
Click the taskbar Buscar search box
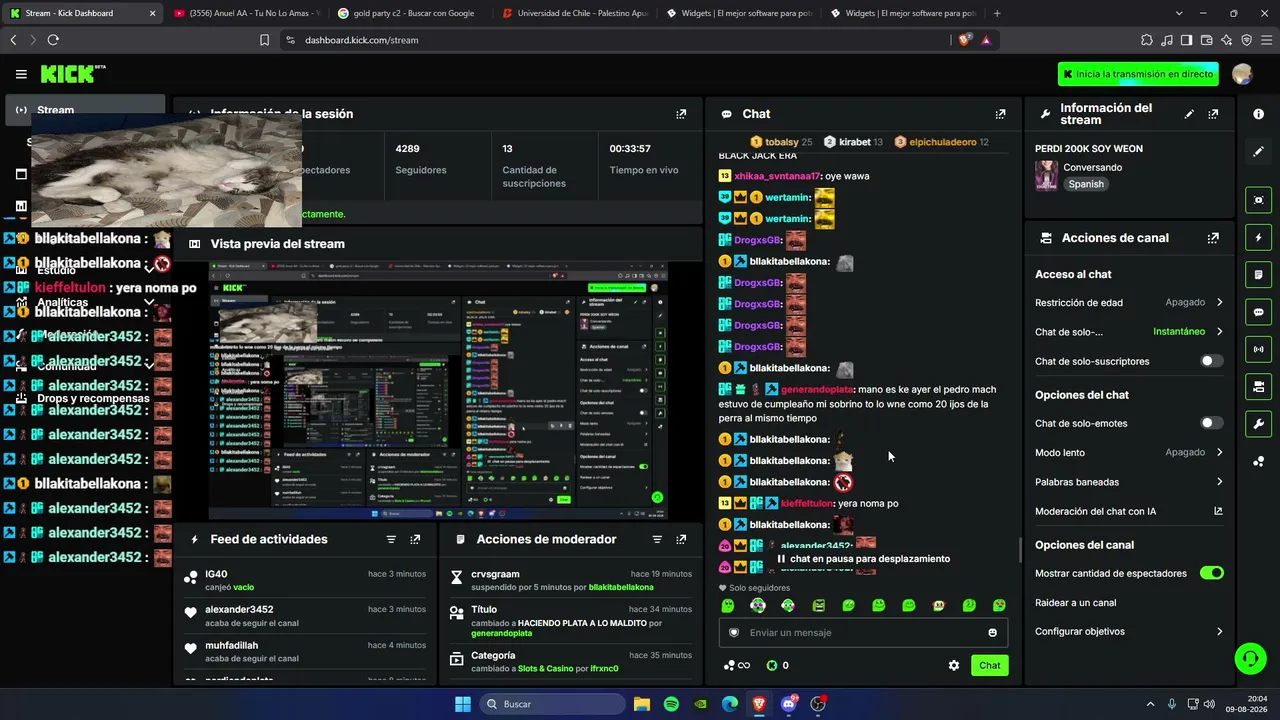550,704
